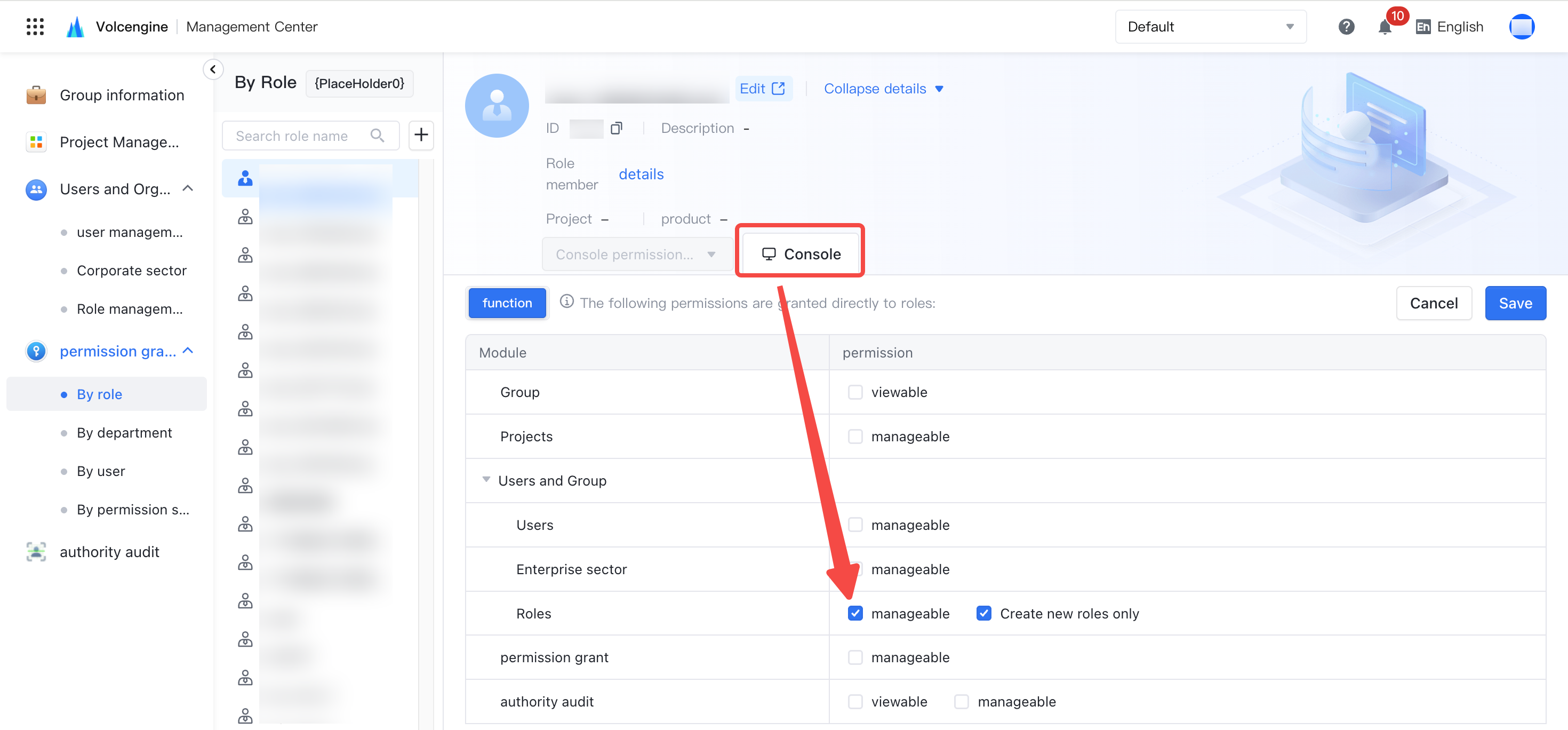Click the Project Management grid icon

click(x=36, y=142)
